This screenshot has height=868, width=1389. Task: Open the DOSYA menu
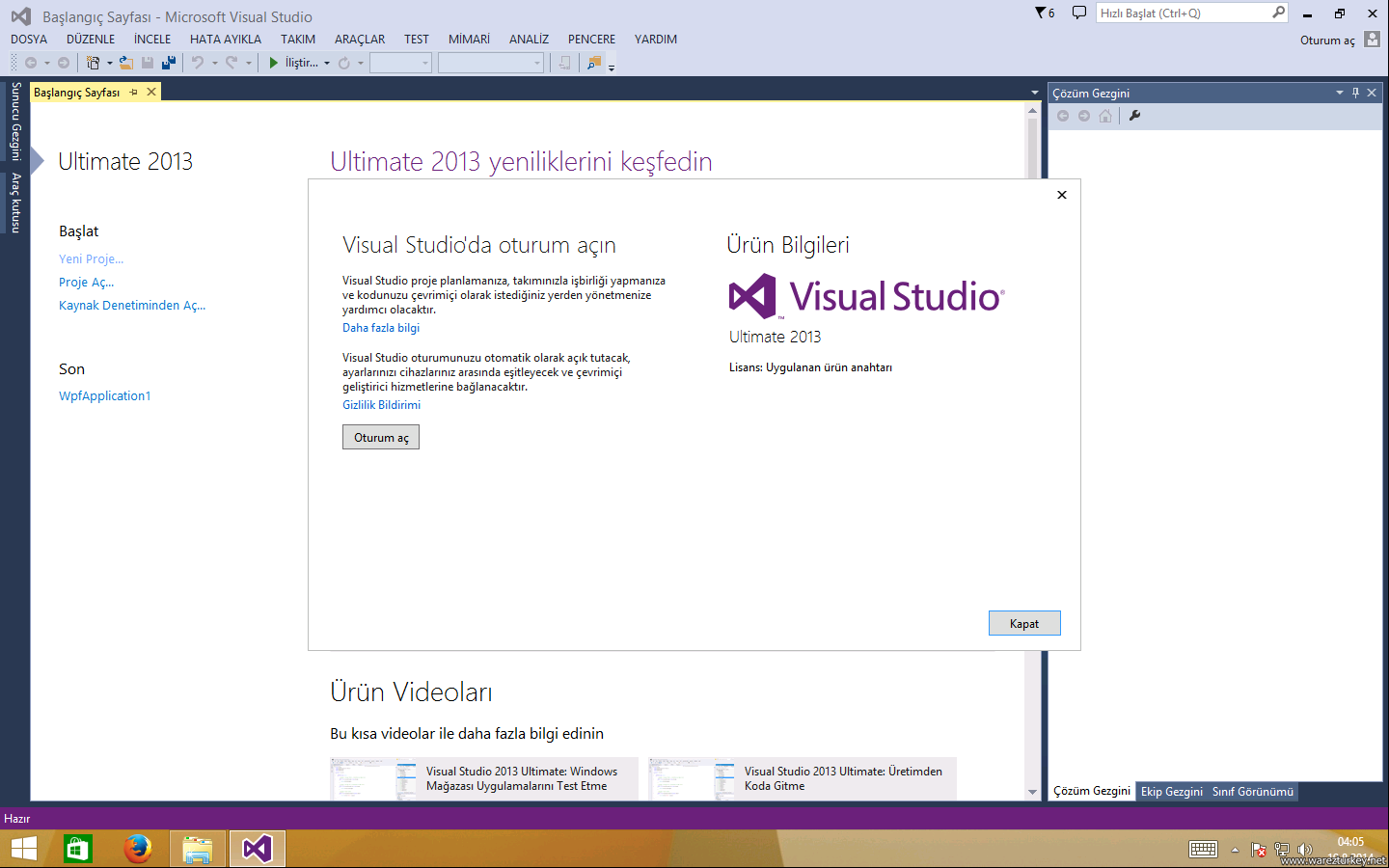point(29,40)
